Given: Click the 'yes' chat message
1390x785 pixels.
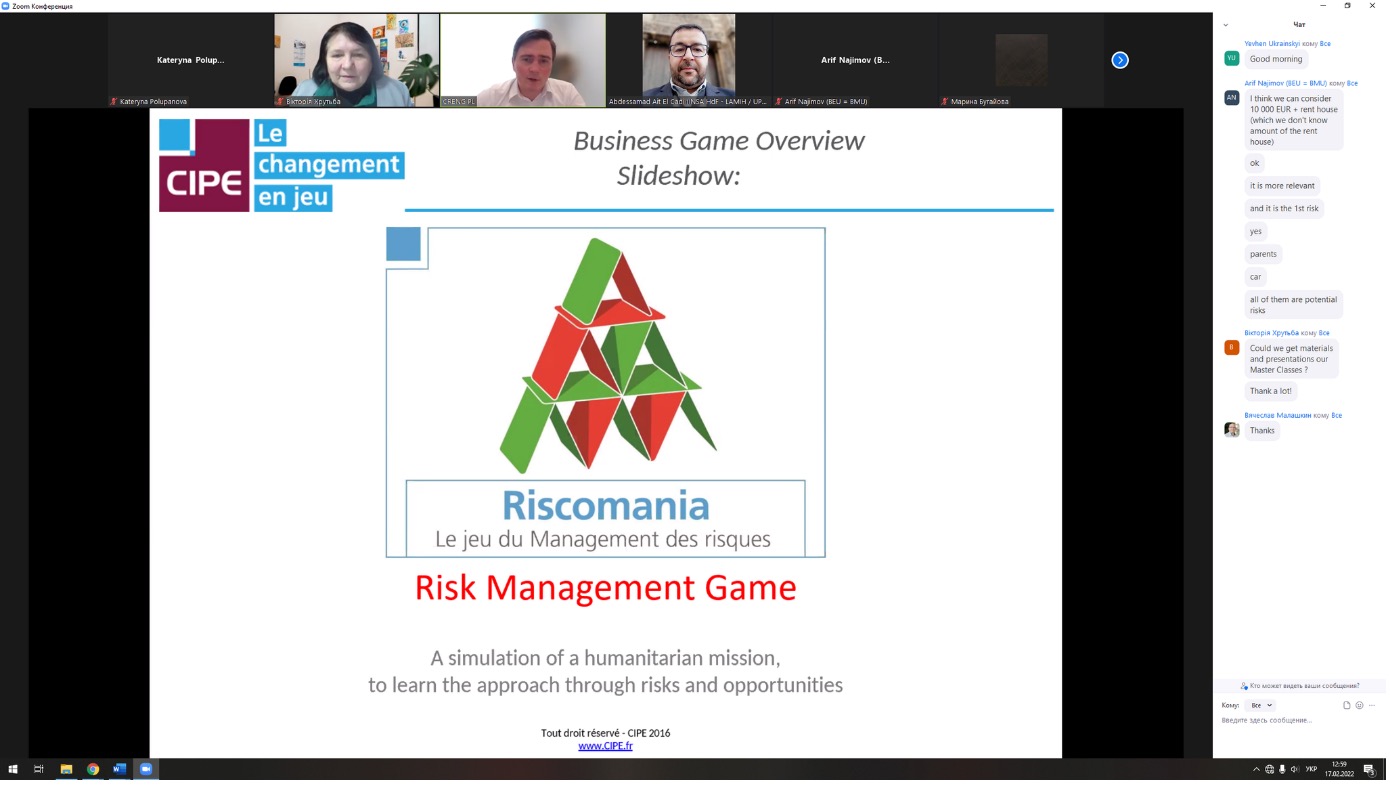Looking at the screenshot, I should [x=1256, y=231].
